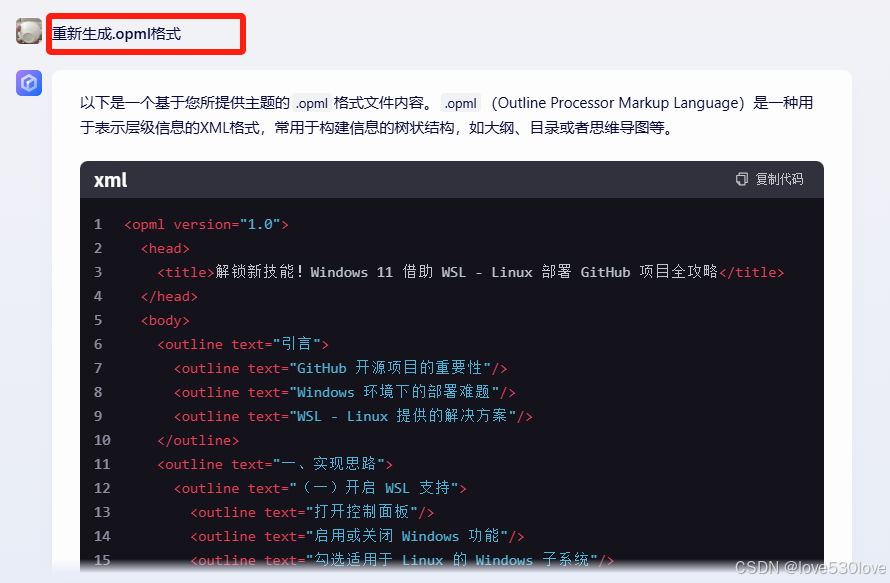Click the <body> tag line

pyautogui.click(x=165, y=320)
